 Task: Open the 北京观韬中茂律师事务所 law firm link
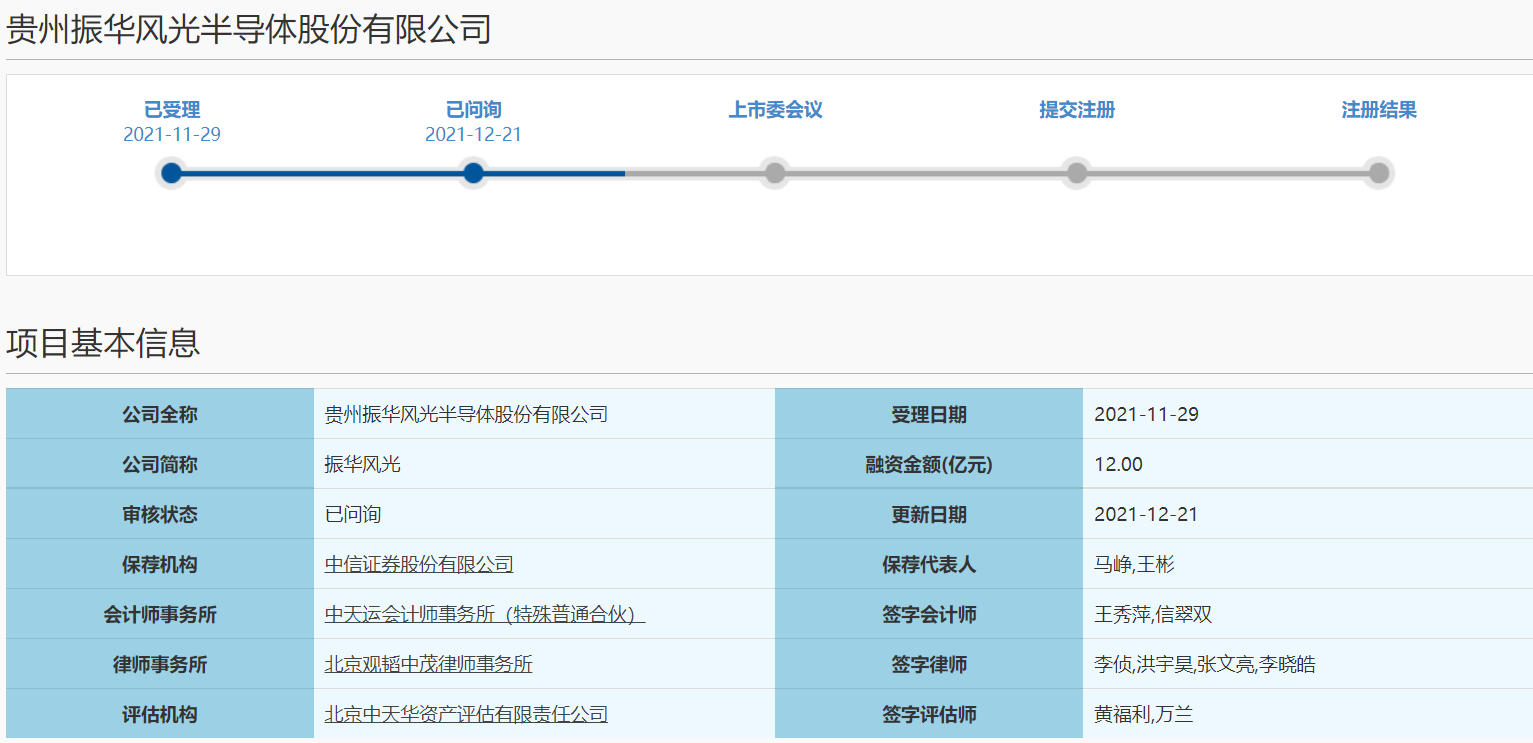click(x=428, y=664)
